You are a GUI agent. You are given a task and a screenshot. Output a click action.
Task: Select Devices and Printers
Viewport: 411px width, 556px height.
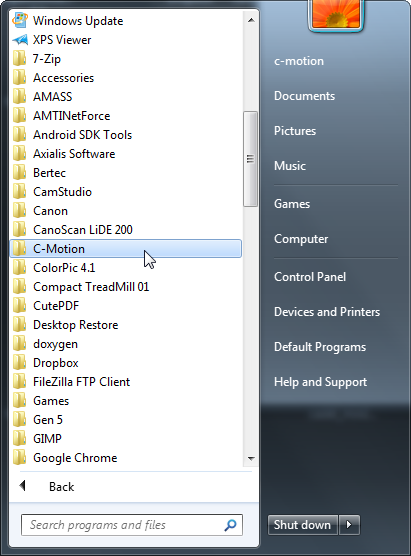(x=327, y=312)
